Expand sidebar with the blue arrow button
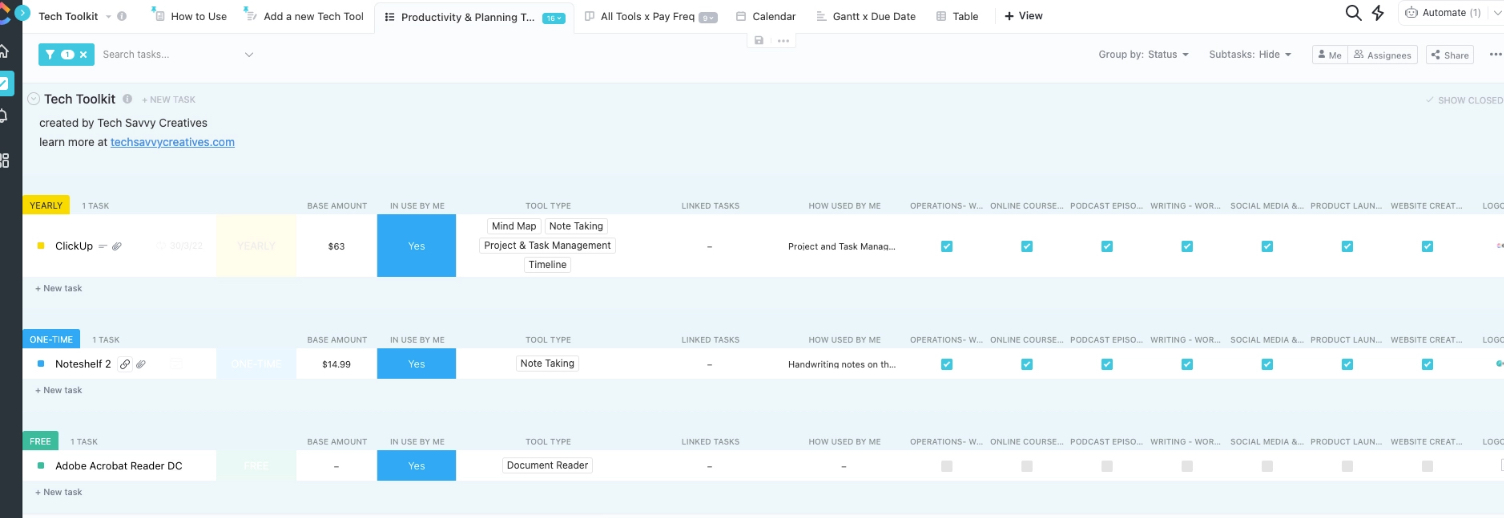 (x=23, y=13)
